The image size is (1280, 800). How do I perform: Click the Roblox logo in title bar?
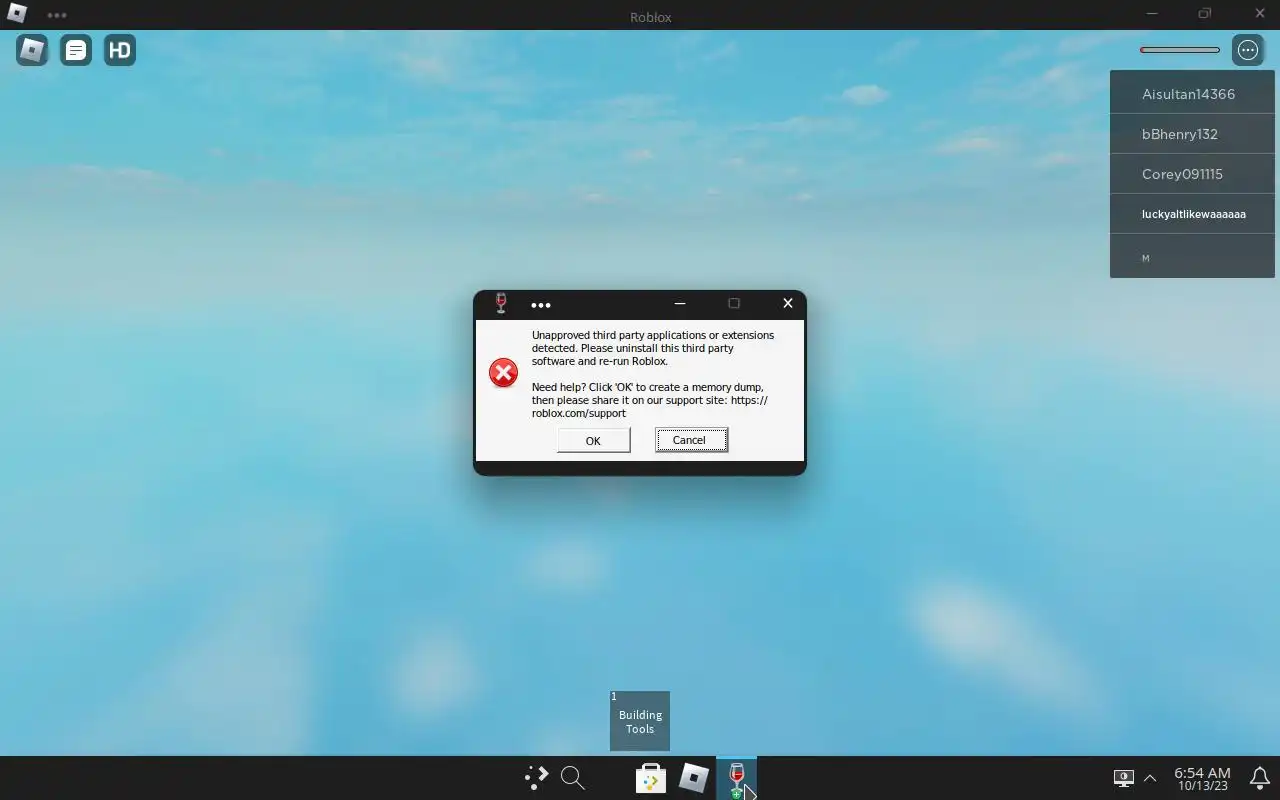pos(17,15)
